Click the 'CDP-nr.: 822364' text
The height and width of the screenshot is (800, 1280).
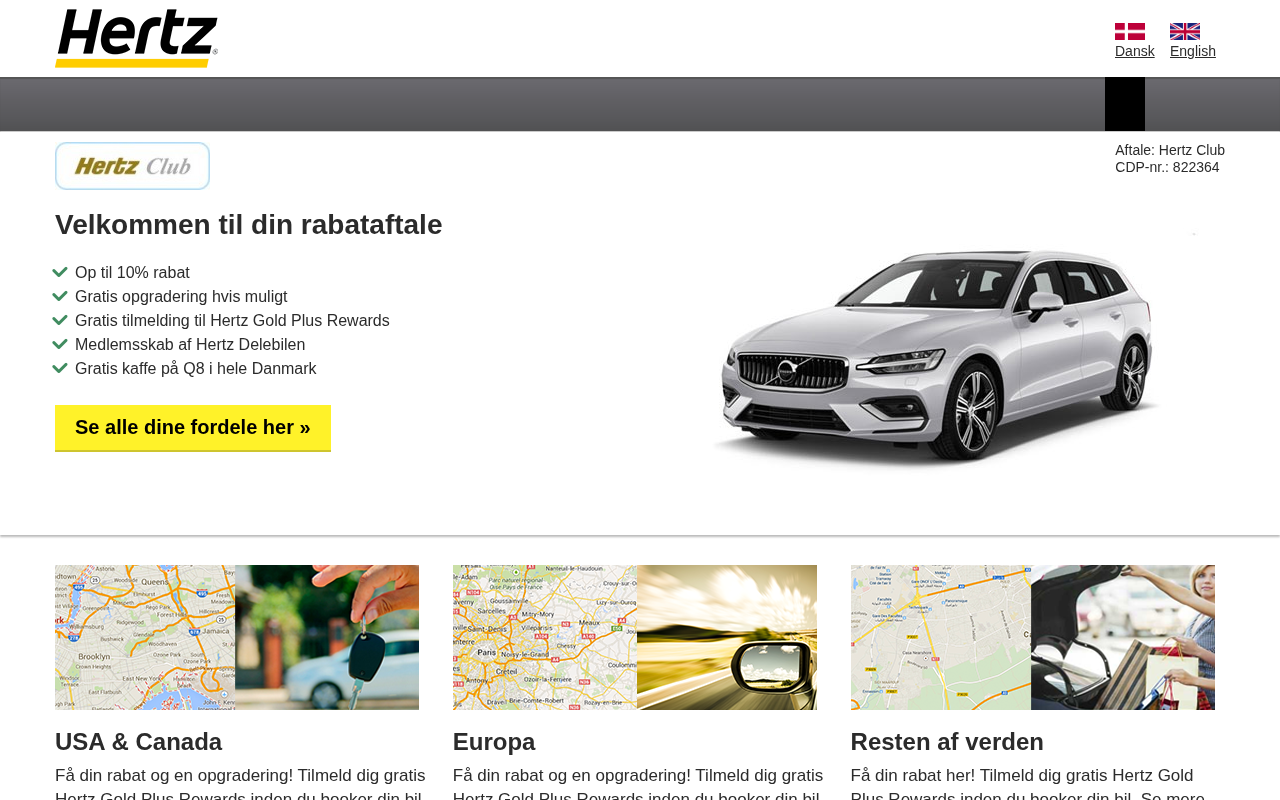click(x=1167, y=167)
